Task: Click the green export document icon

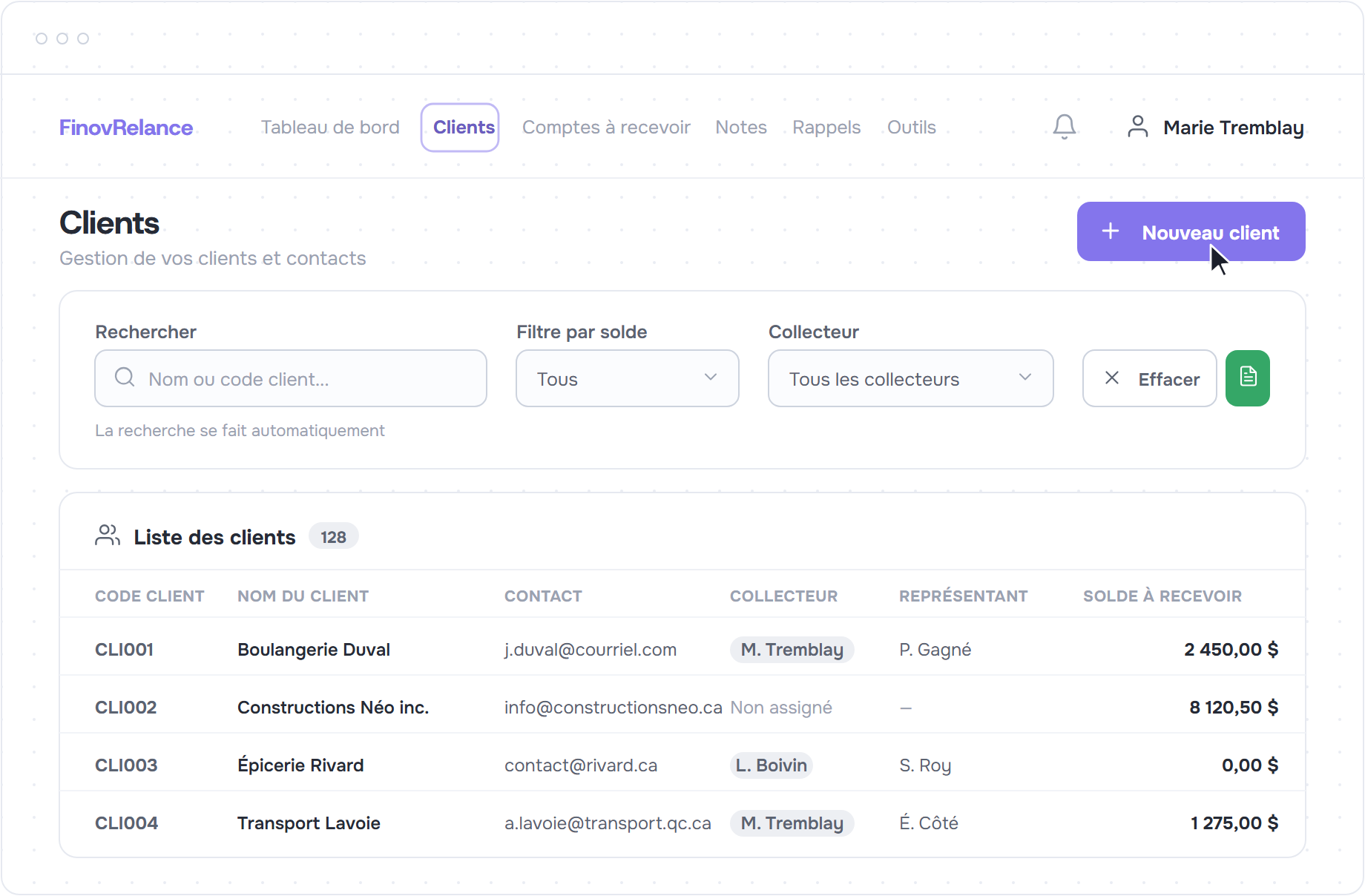Action: pos(1248,378)
